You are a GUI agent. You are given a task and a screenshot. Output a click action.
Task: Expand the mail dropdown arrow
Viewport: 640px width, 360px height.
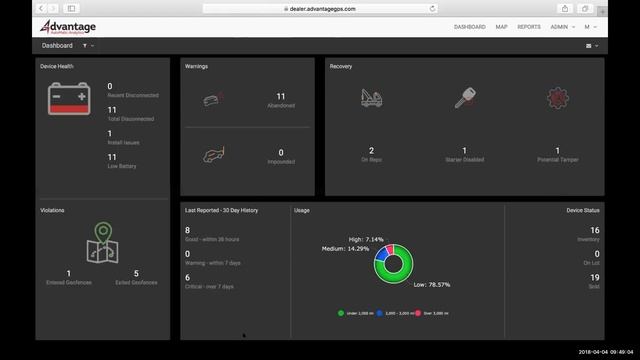[x=597, y=46]
